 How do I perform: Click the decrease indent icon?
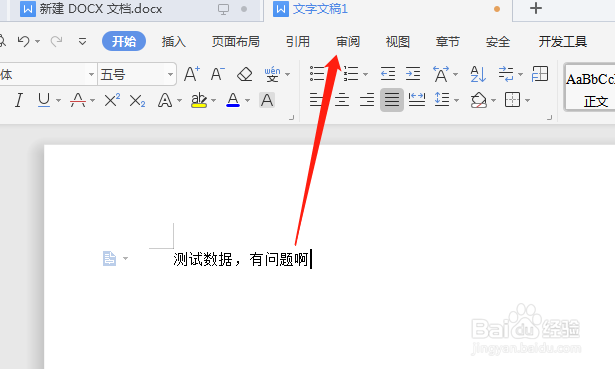pyautogui.click(x=388, y=74)
